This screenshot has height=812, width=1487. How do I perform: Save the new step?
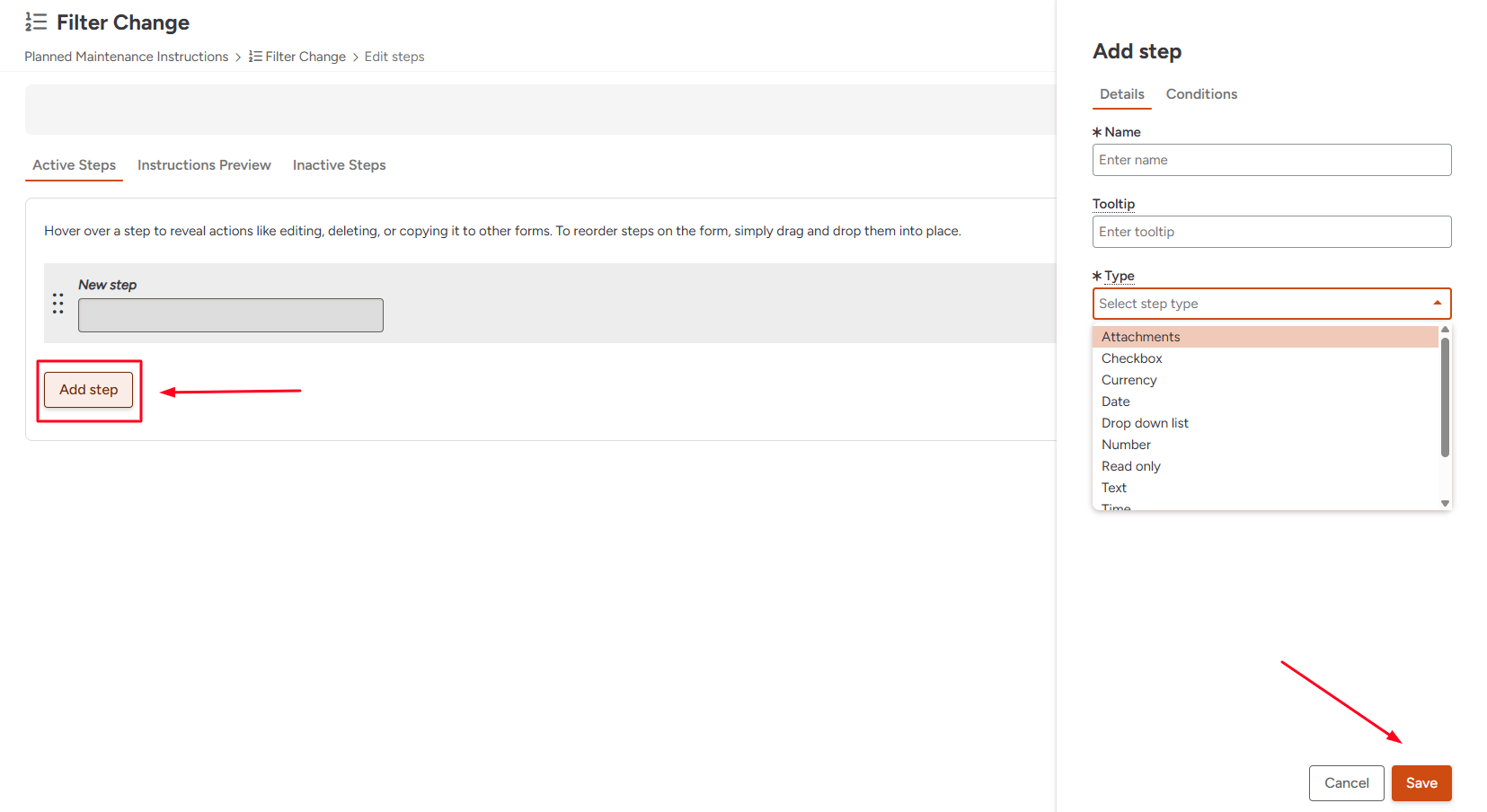(x=1421, y=783)
